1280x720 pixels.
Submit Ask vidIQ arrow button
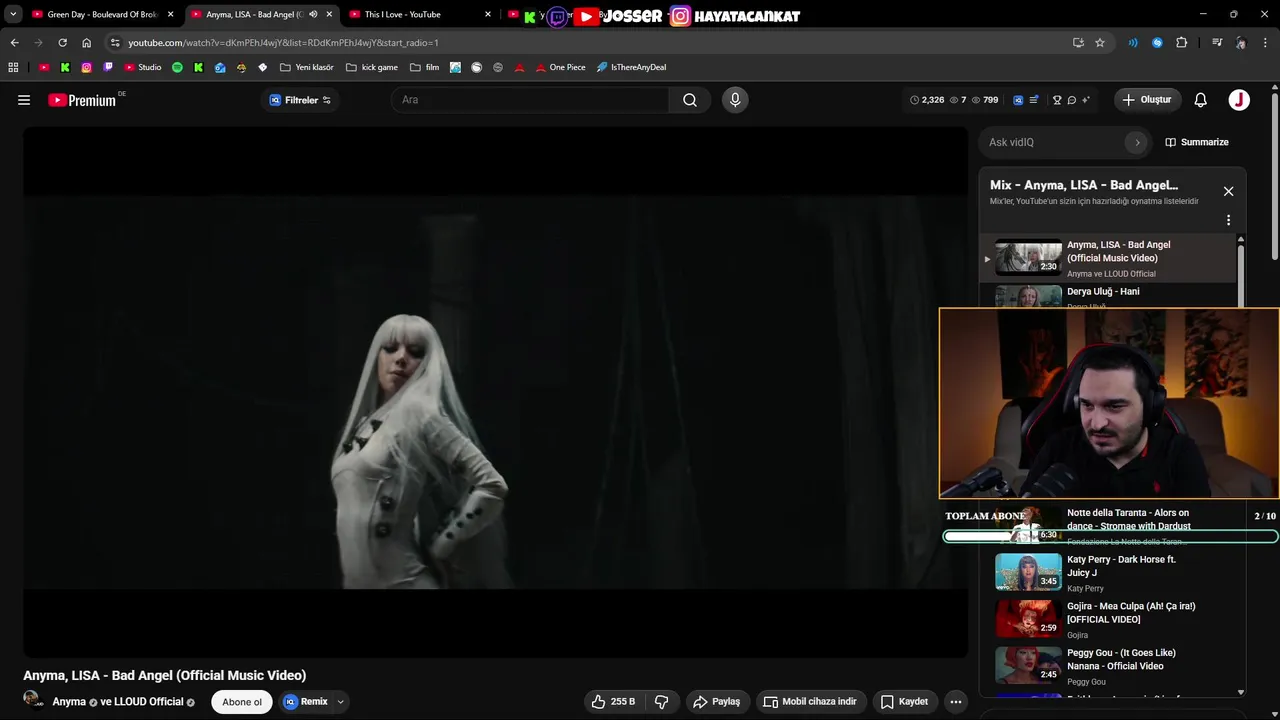click(1137, 142)
